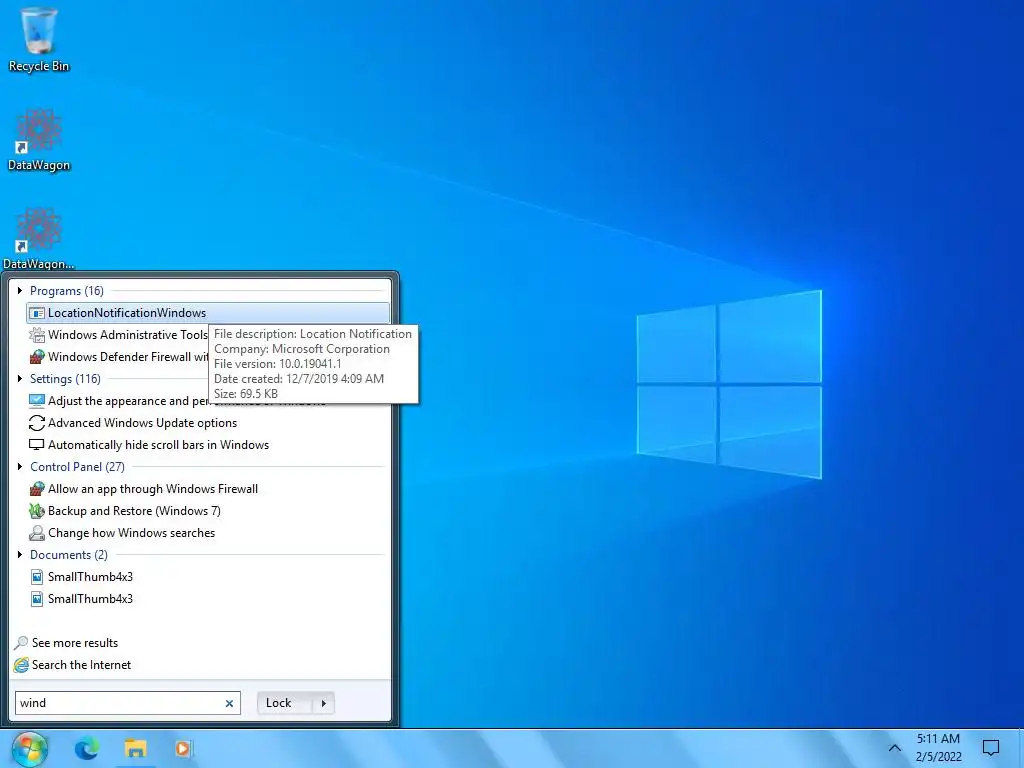This screenshot has height=768, width=1024.
Task: Open Windows Defender Firewall result
Action: [x=128, y=357]
